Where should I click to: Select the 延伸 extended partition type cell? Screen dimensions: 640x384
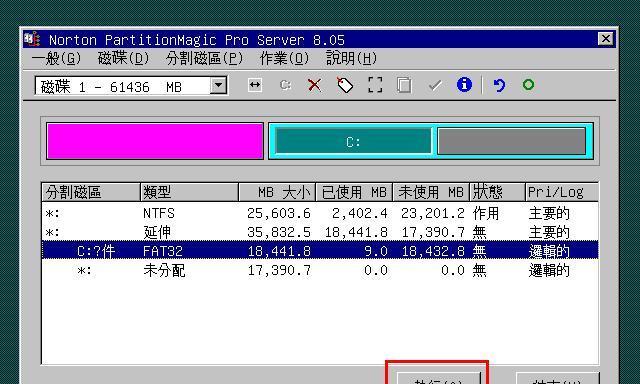click(x=157, y=233)
